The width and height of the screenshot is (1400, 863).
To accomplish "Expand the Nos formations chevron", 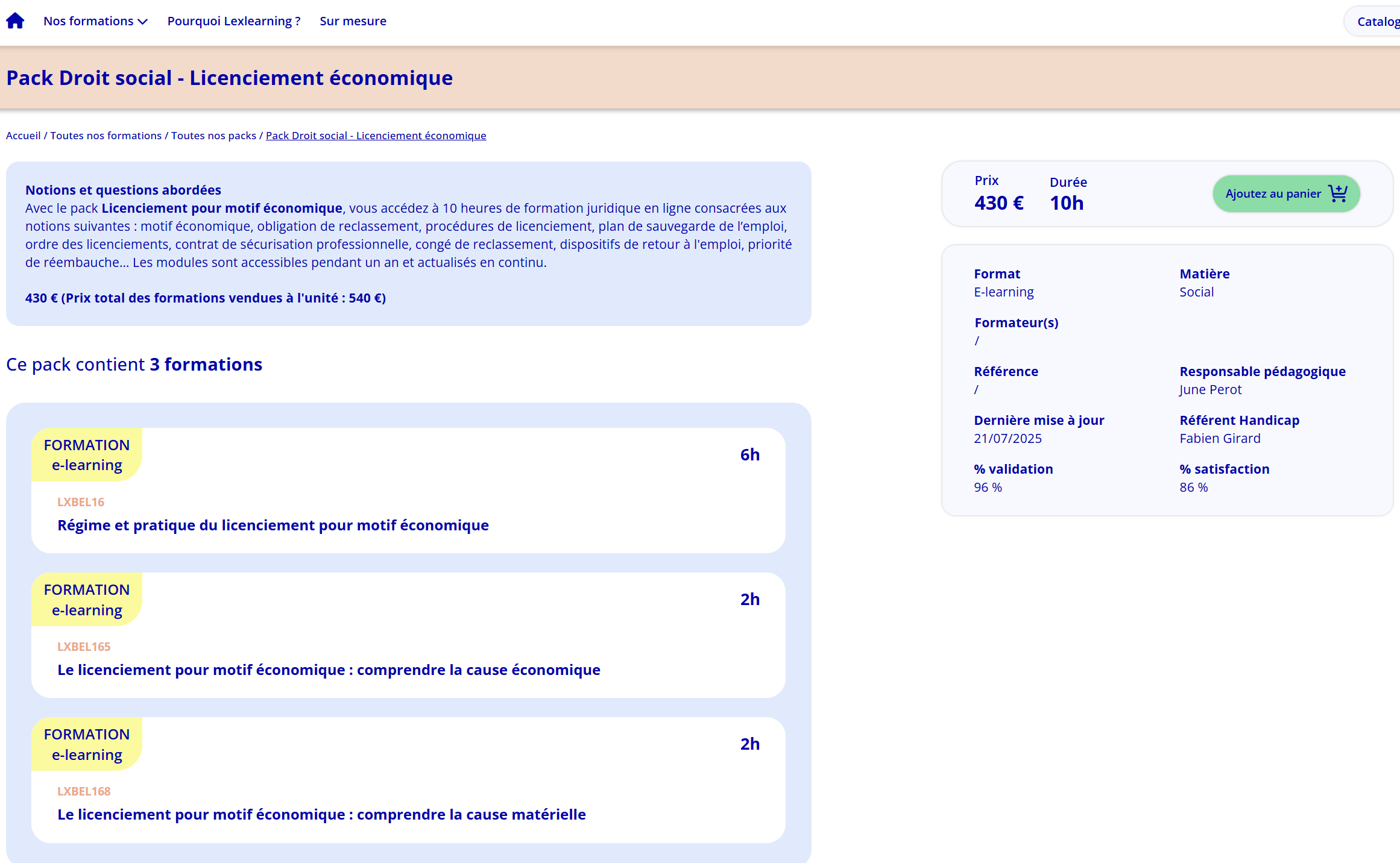I will coord(143,22).
